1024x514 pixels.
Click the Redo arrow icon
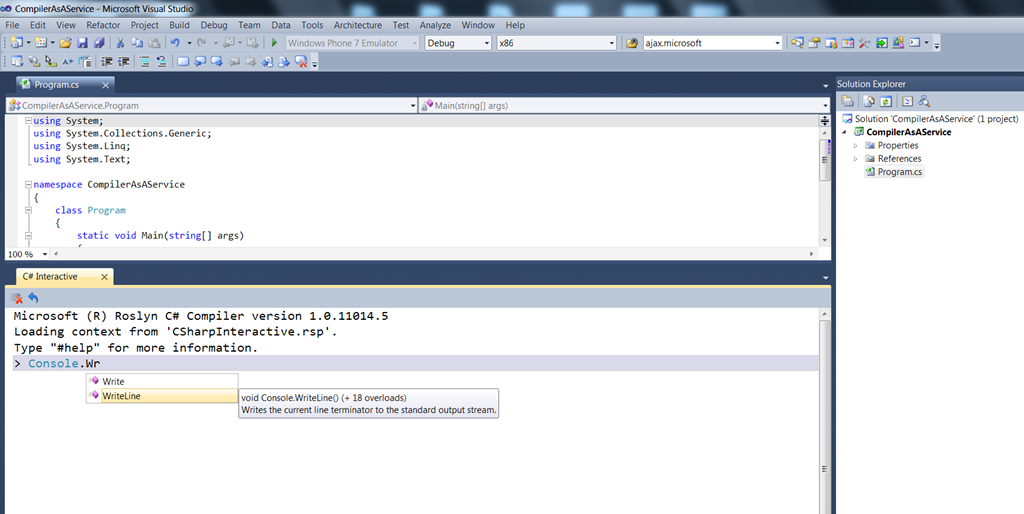point(202,43)
